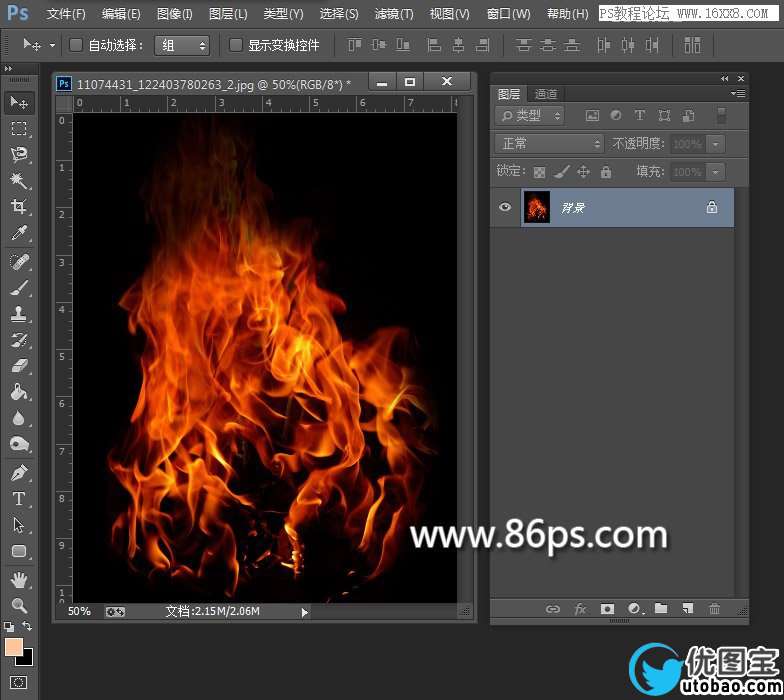Open the 组 auto-select dropdown

182,46
